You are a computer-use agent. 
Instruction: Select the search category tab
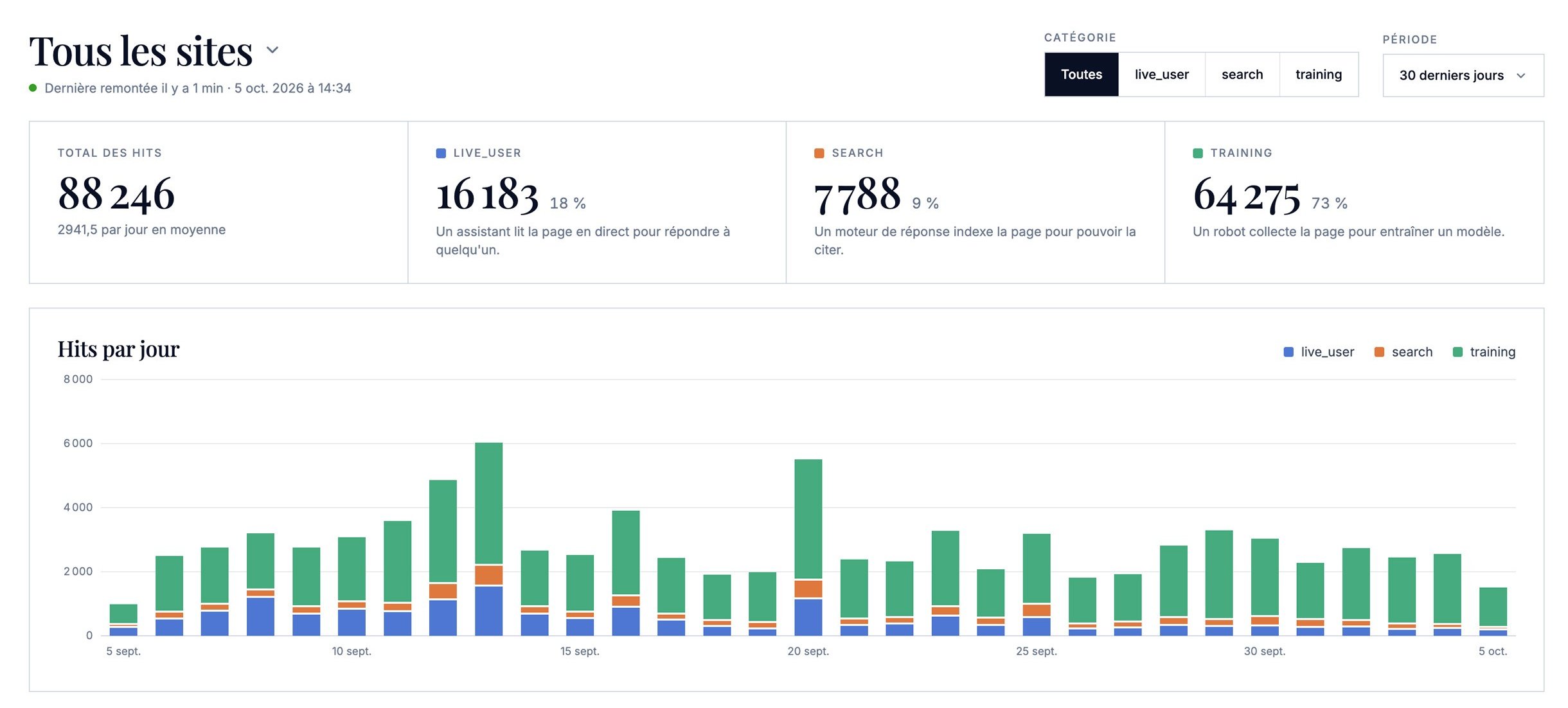coord(1242,75)
